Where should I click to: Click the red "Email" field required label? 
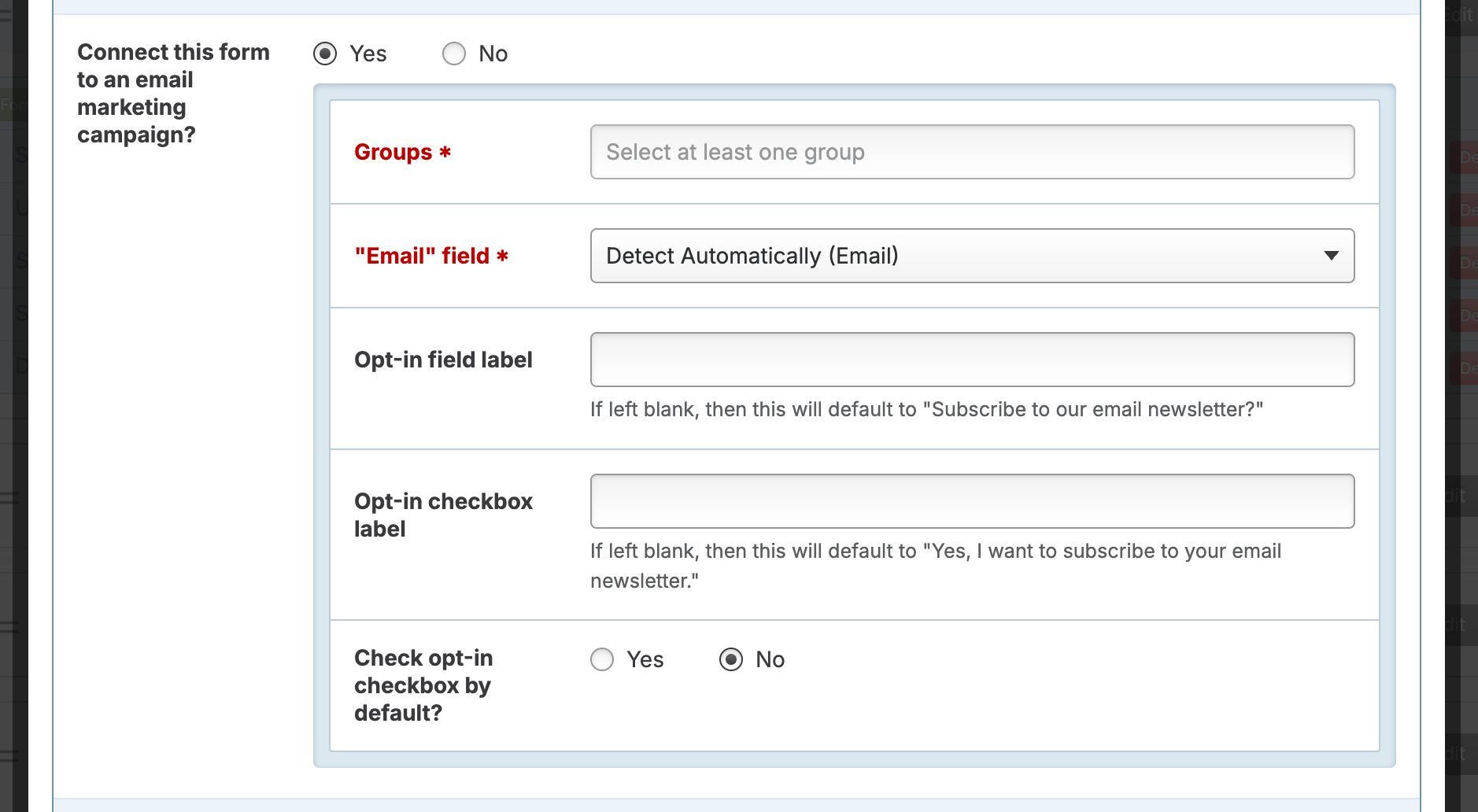click(430, 256)
